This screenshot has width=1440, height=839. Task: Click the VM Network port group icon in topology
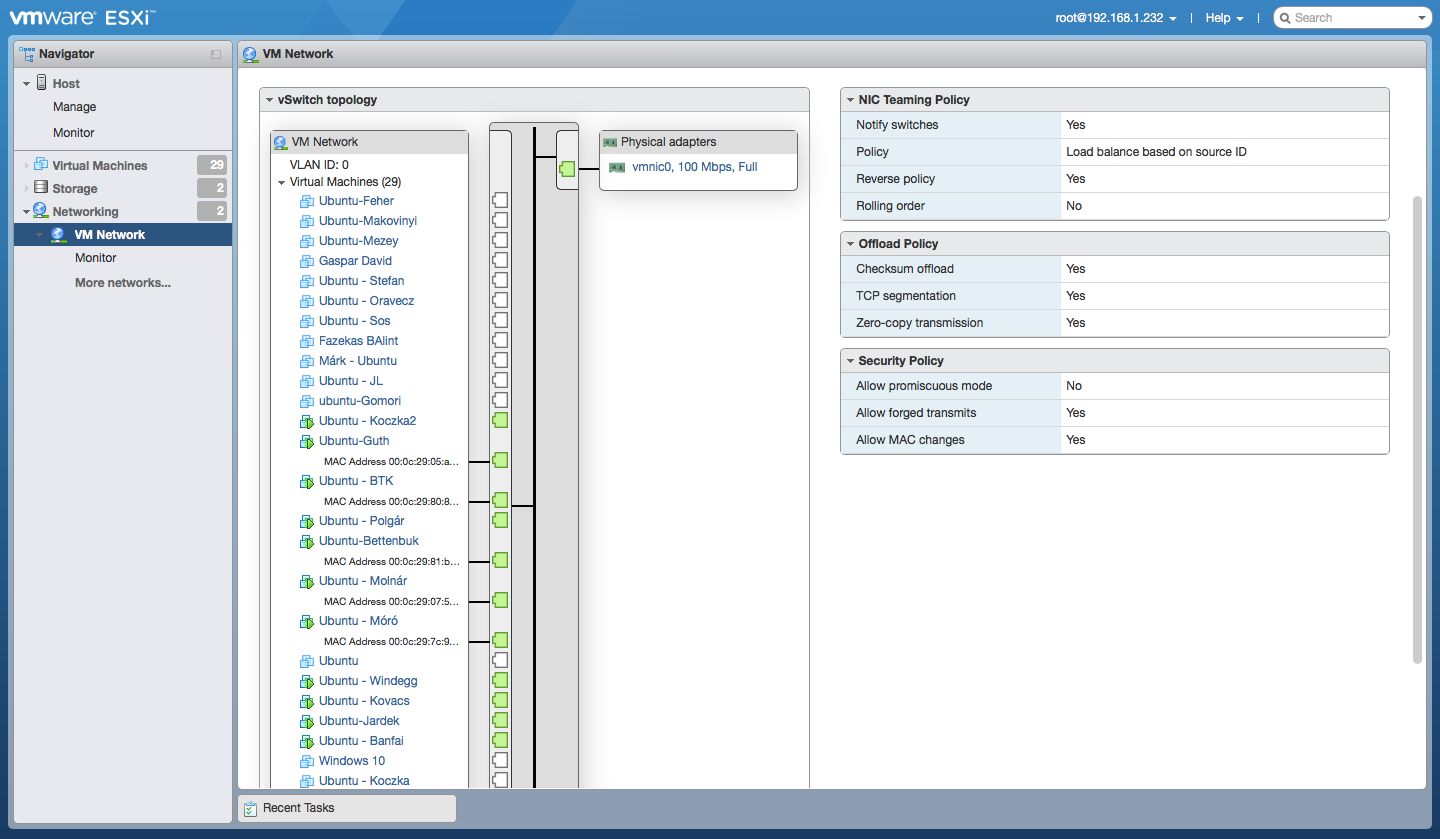click(x=280, y=142)
